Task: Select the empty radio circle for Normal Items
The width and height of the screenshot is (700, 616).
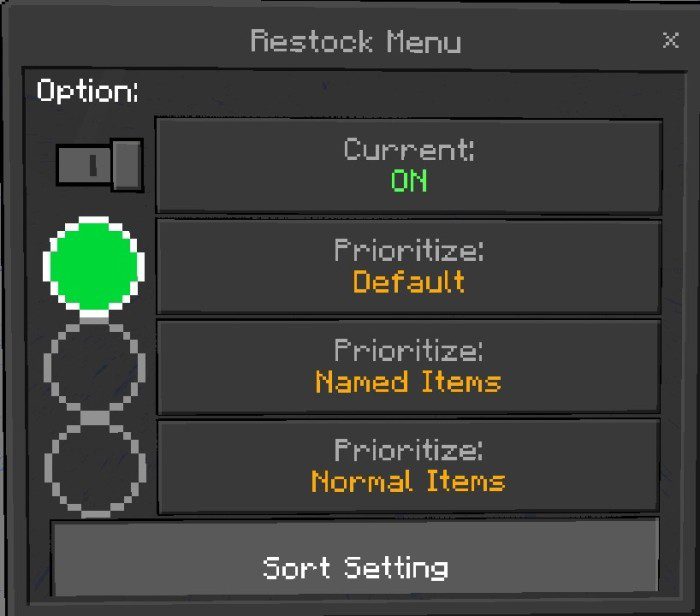Action: coord(95,468)
